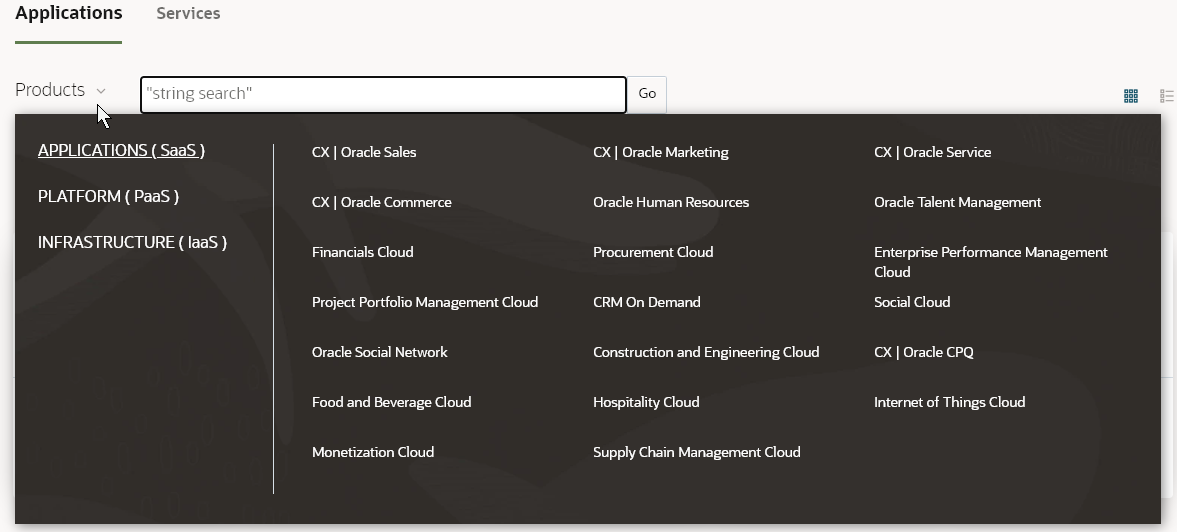Select CRM On Demand

[x=646, y=302]
